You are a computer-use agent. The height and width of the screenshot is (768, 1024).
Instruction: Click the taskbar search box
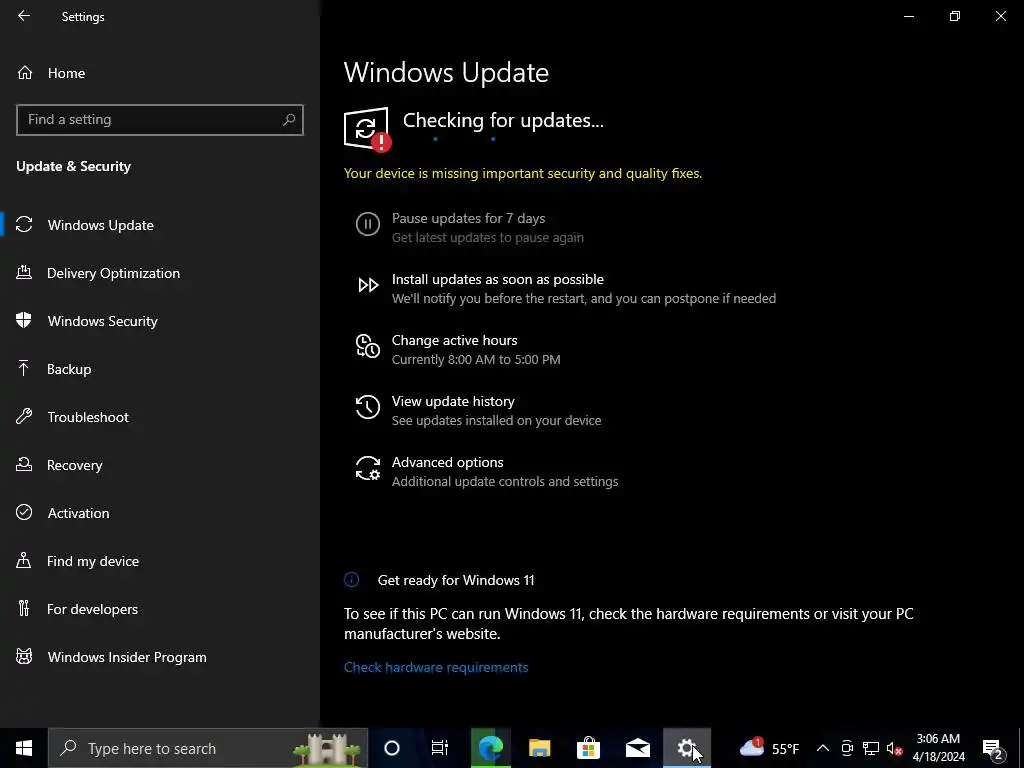tap(208, 748)
